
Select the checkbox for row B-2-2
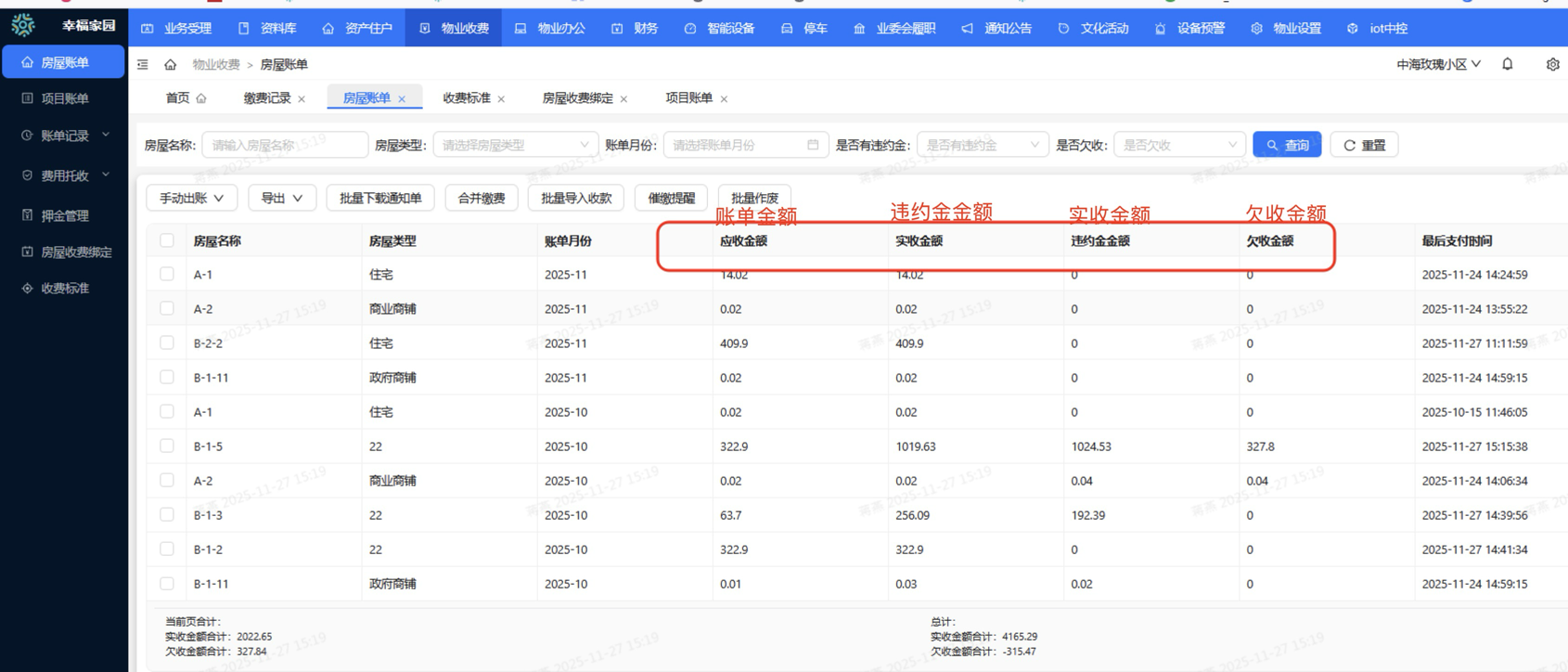[x=167, y=342]
